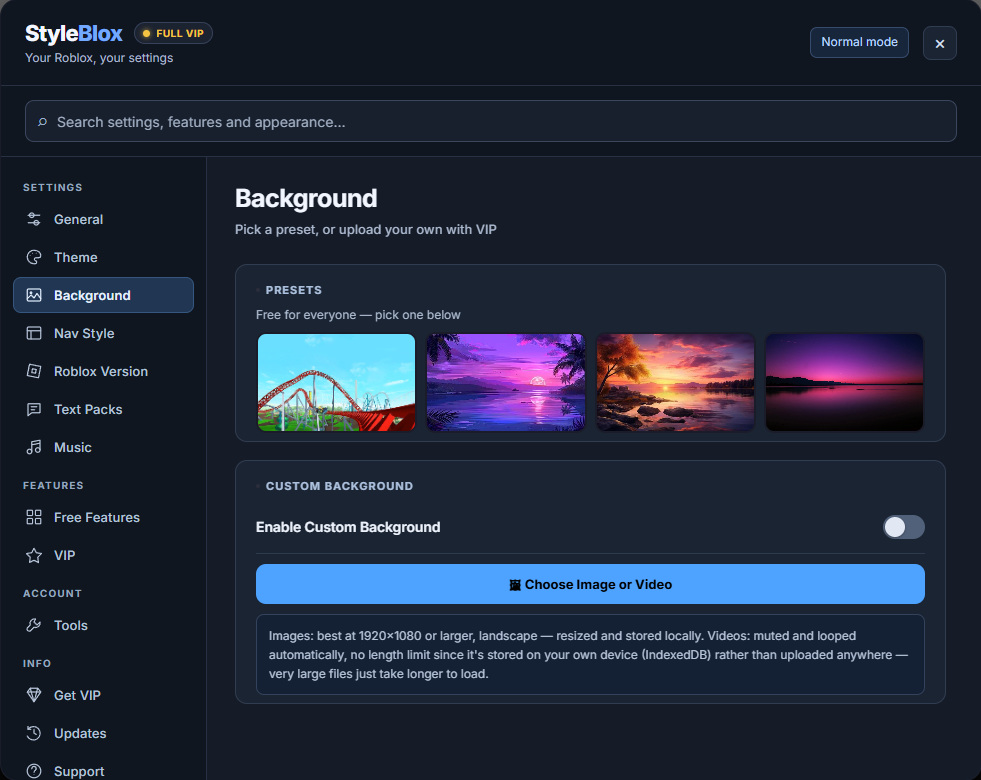Screen dimensions: 981x780
Task: Click the image size help text
Action: (590, 654)
